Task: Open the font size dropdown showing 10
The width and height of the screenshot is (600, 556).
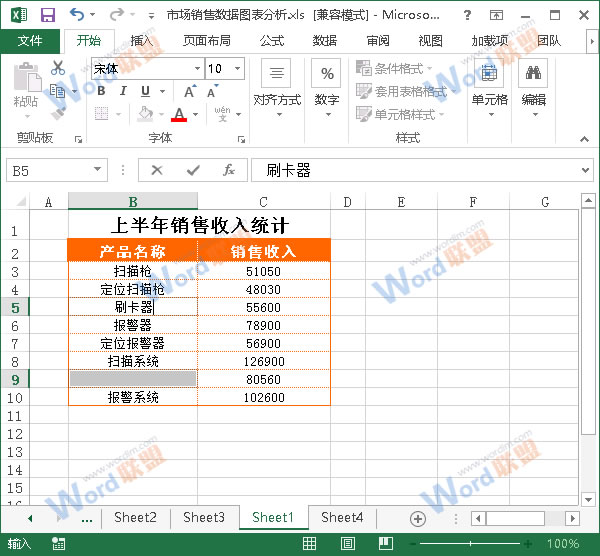Action: point(238,69)
